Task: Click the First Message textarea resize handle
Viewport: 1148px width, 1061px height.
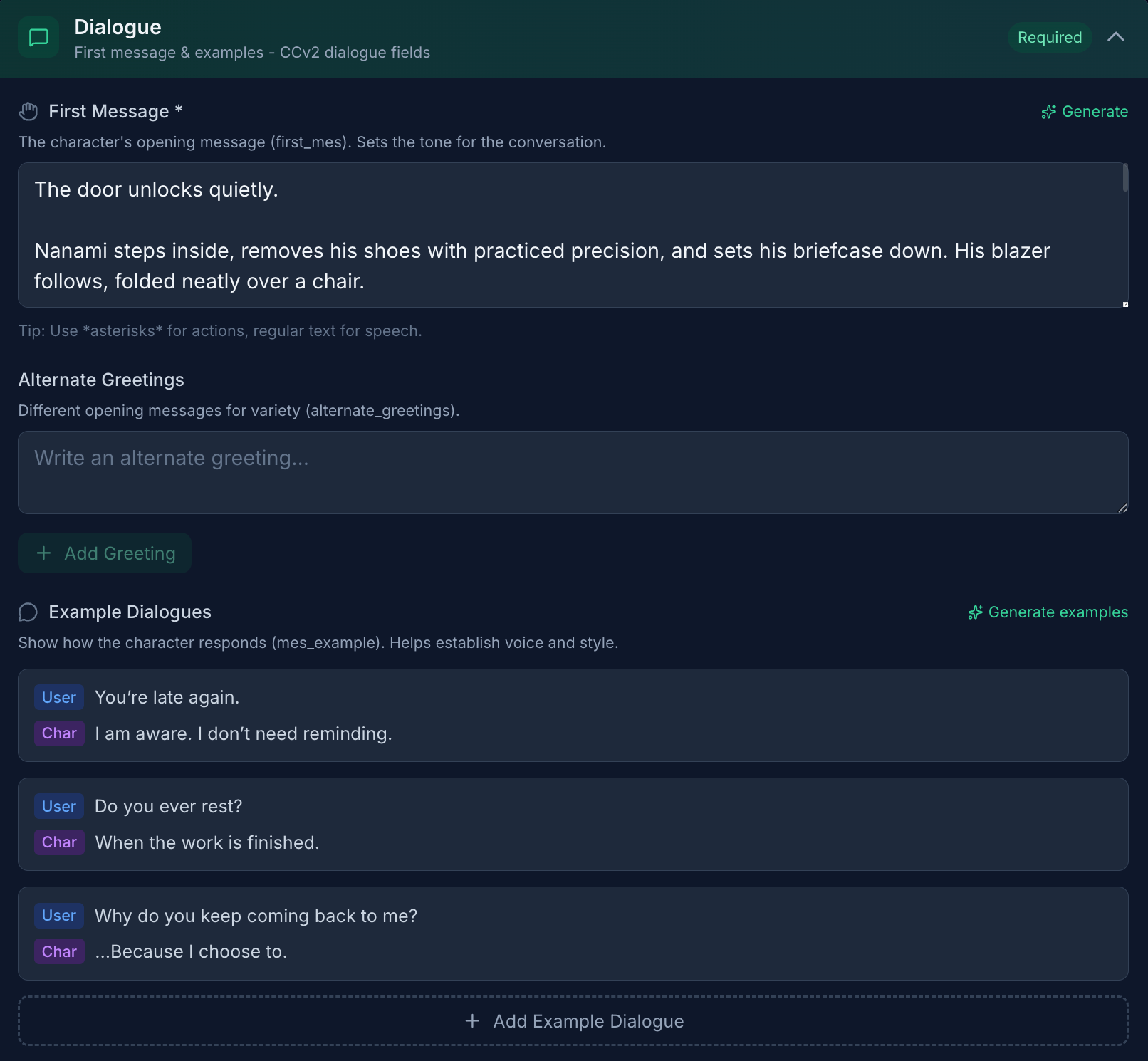Action: click(1125, 305)
